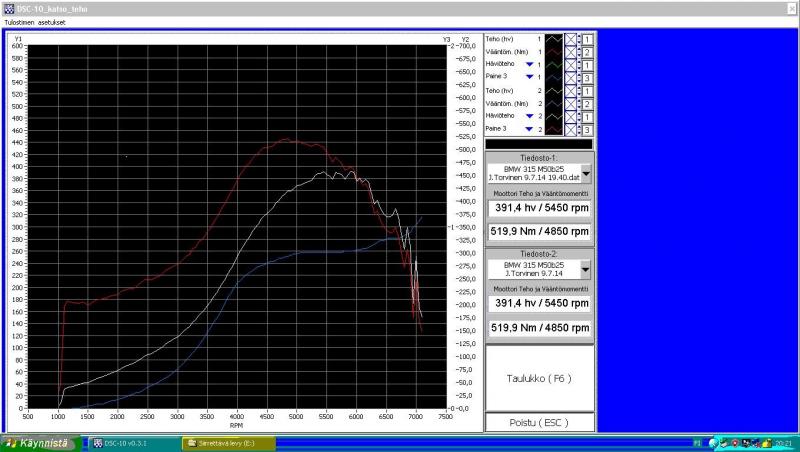Expand the Tiedosto-1 file selector dropdown
800x452 pixels.
(x=586, y=173)
